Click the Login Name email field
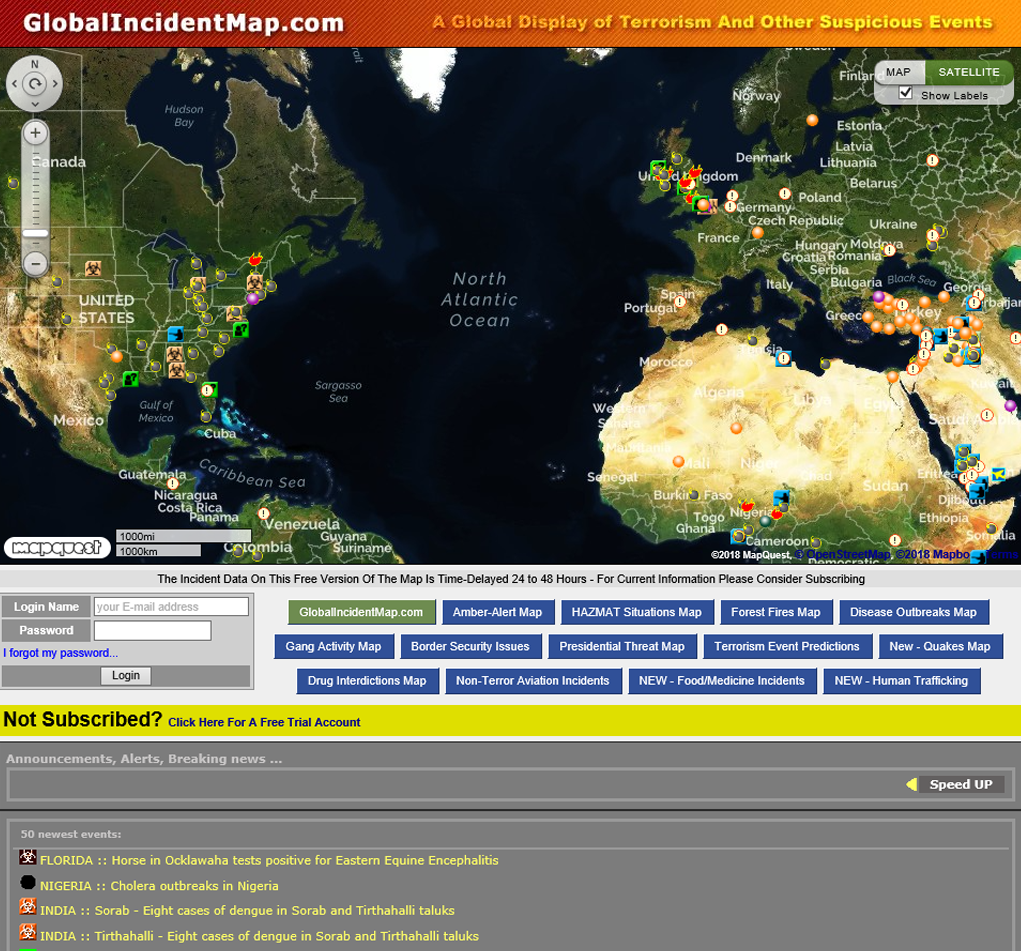This screenshot has width=1021, height=951. pos(171,606)
